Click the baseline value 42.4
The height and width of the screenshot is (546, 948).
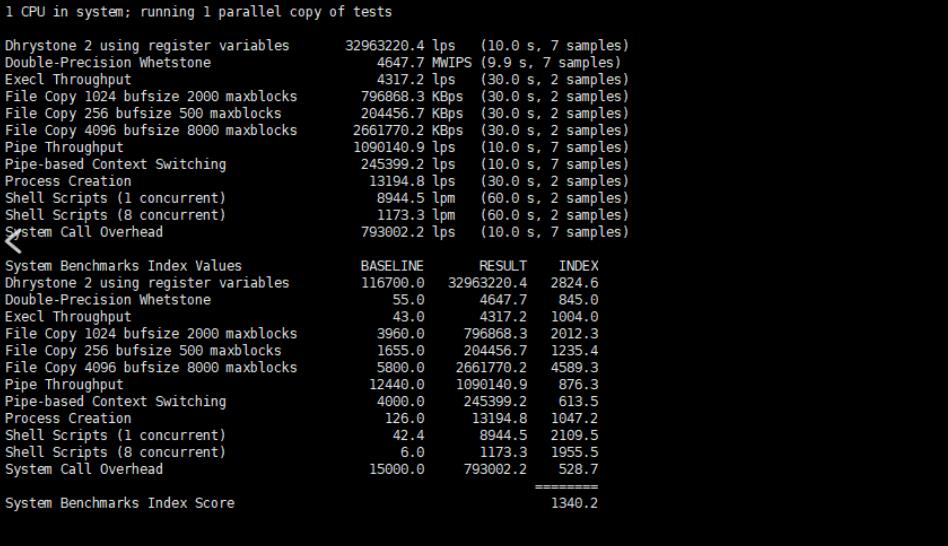coord(408,435)
